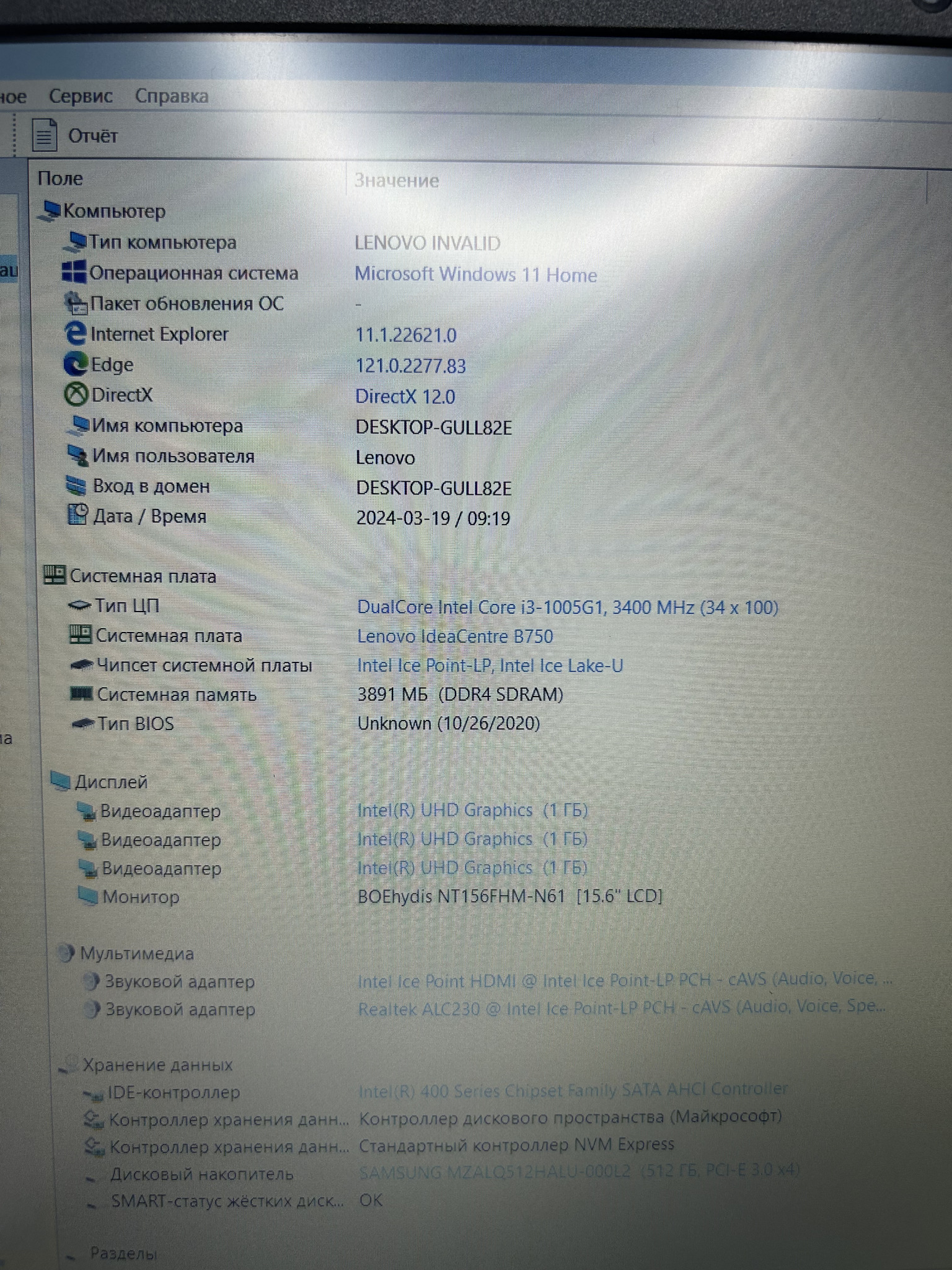This screenshot has width=952, height=1270.
Task: Click the Тип BIOS chip icon
Action: coord(84,723)
